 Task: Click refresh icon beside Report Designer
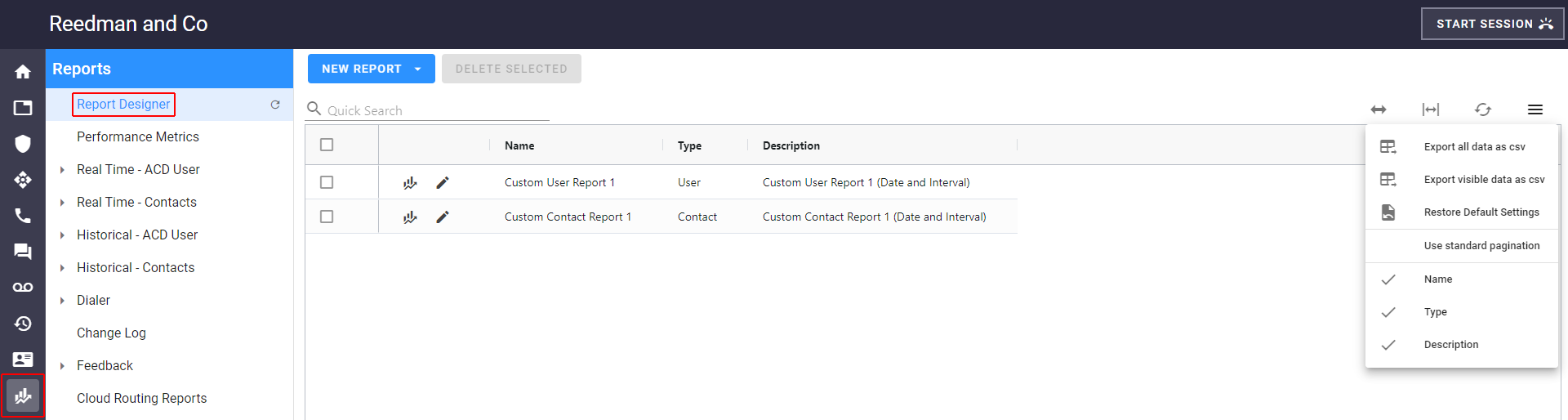point(275,105)
